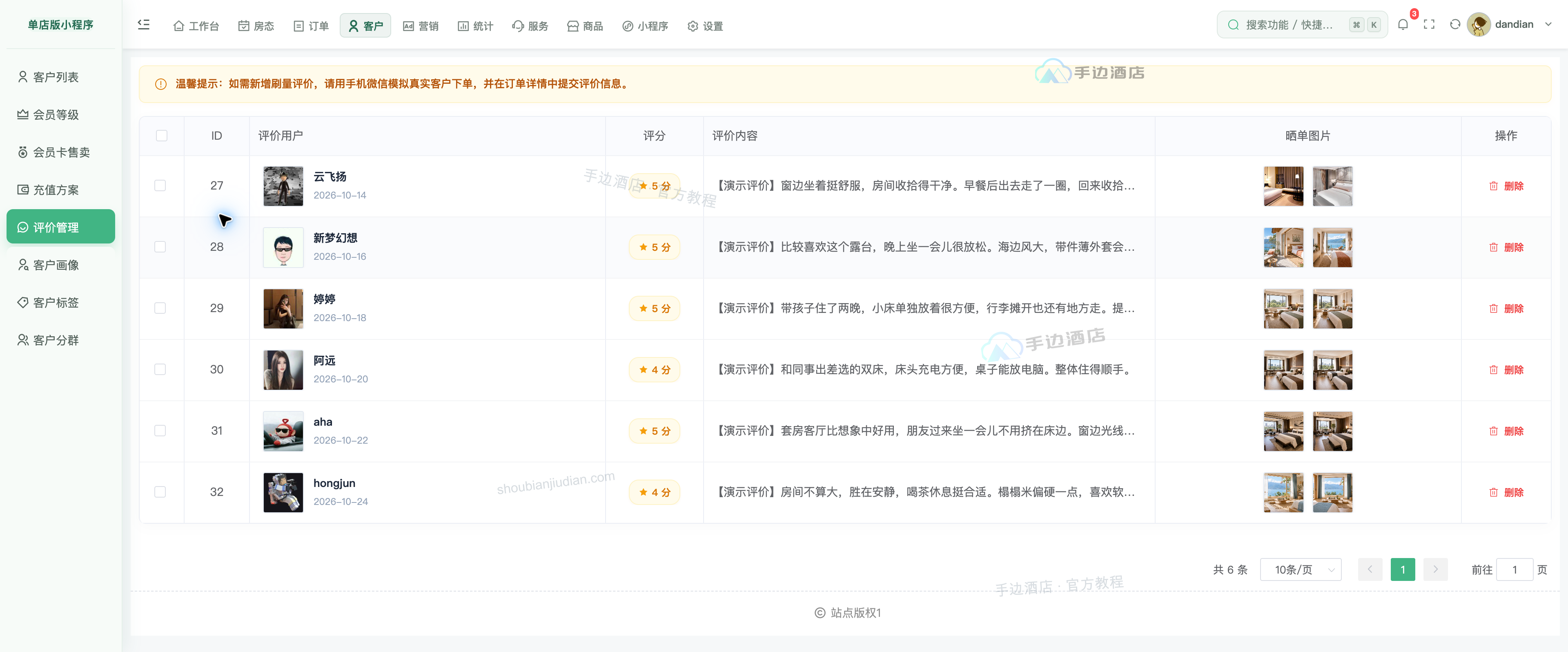Check the row with ID 31

pos(160,431)
